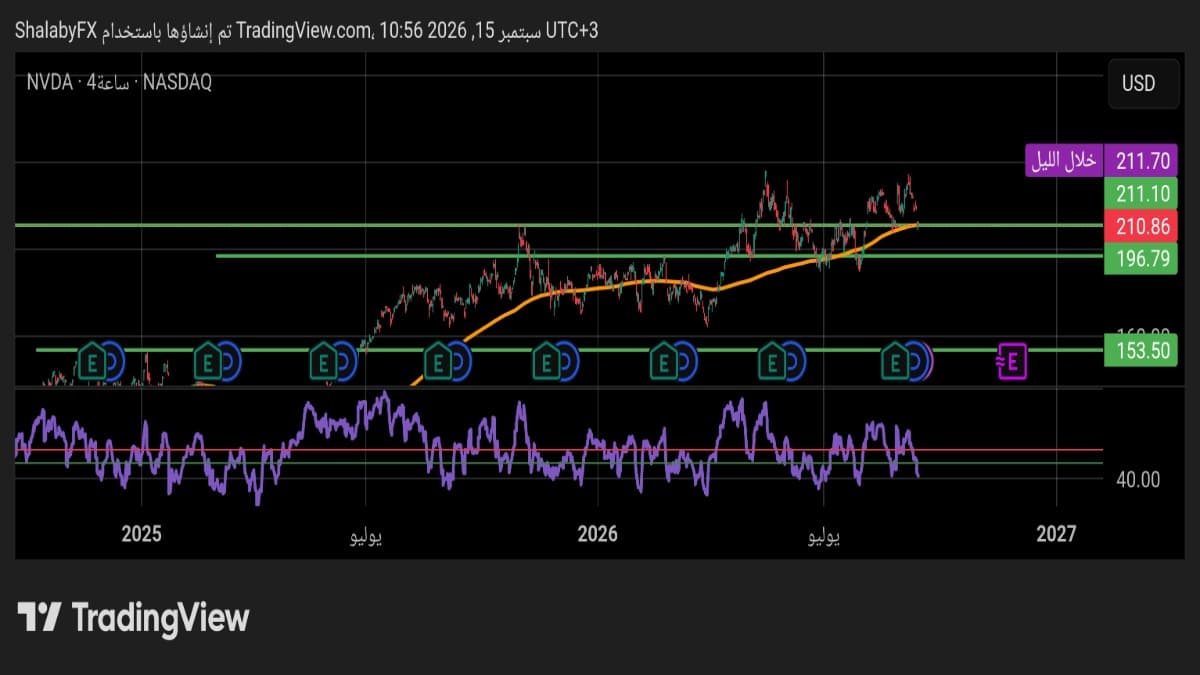Click the 40.00 RSI scale value
This screenshot has height=675, width=1200.
tap(1139, 479)
